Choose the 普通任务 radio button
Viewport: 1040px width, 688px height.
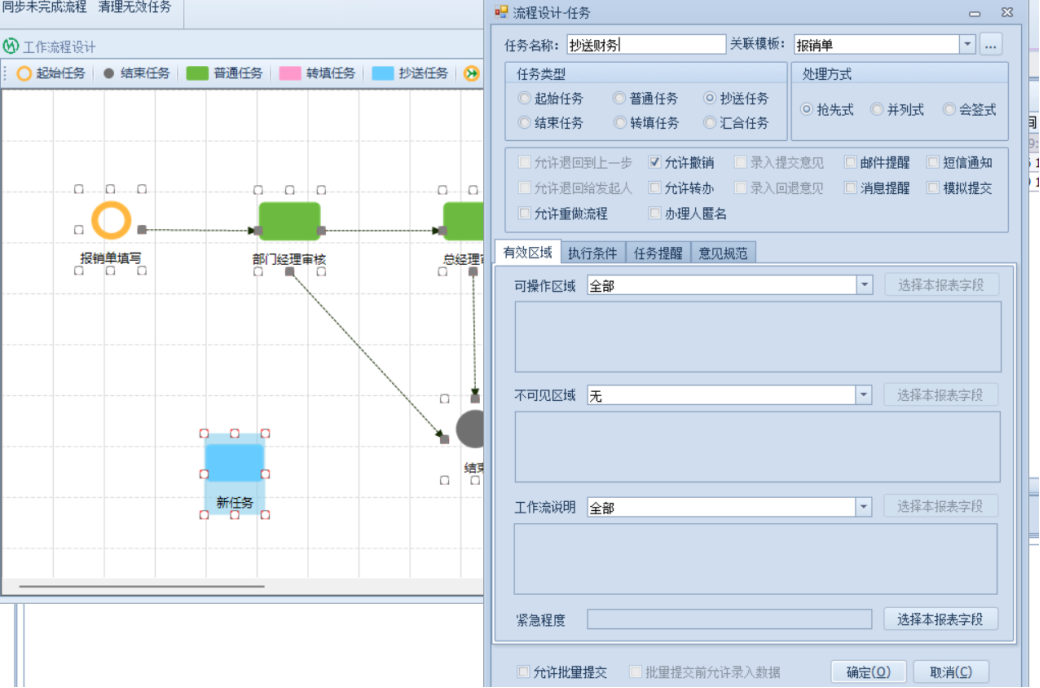coord(620,99)
